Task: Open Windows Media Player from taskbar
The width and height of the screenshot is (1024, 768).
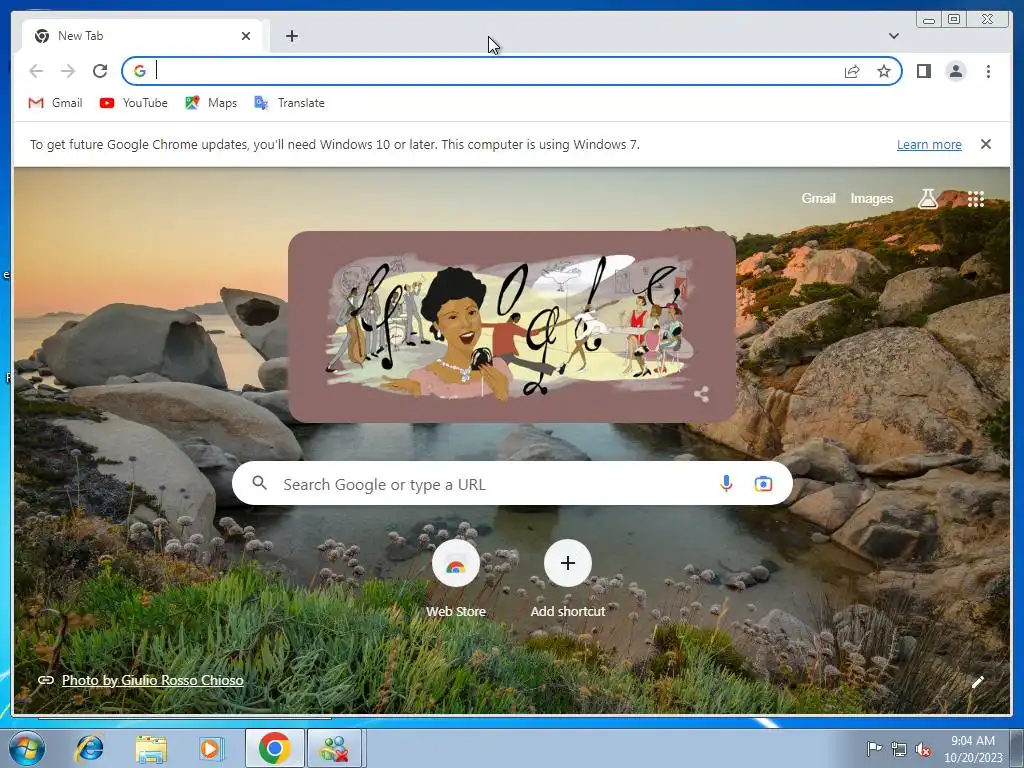Action: pyautogui.click(x=211, y=748)
